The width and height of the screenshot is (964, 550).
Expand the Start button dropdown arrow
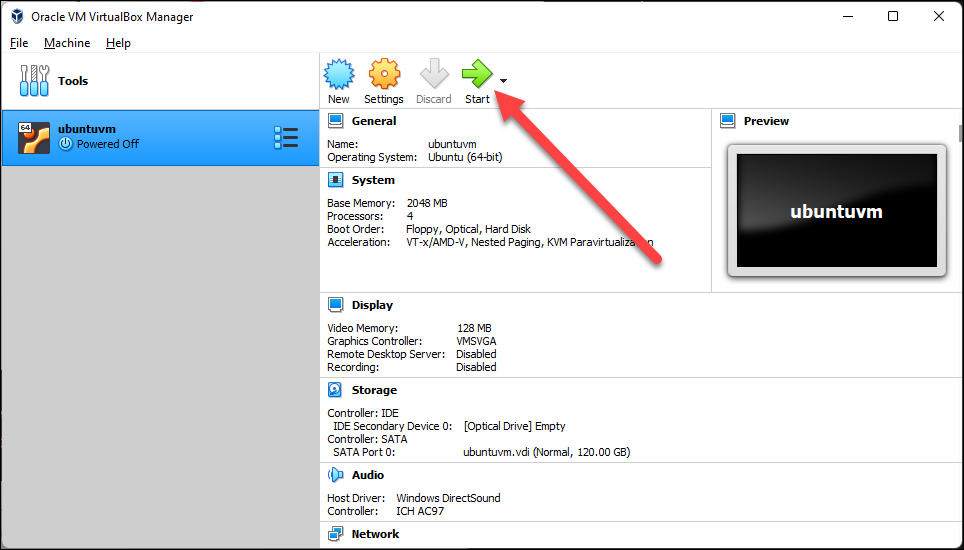coord(503,81)
